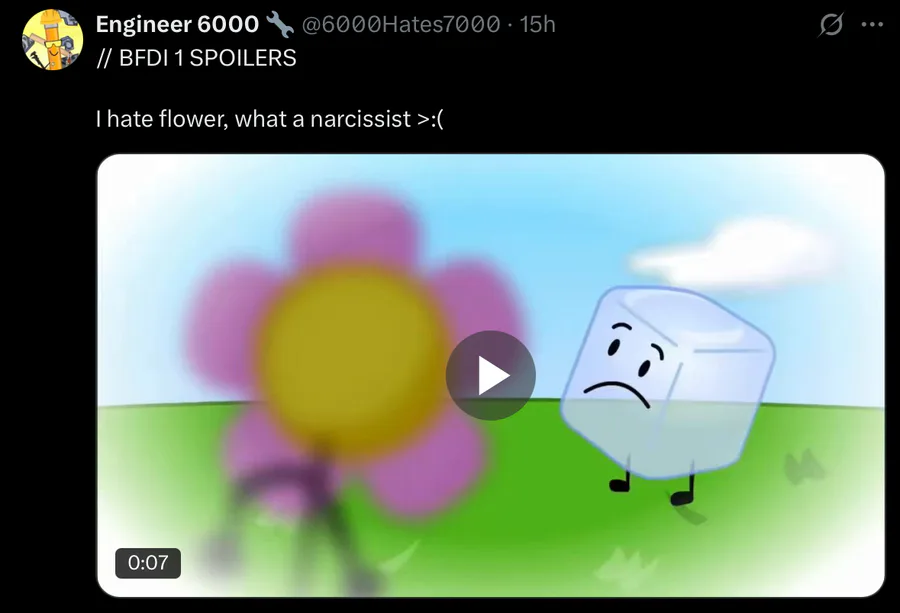Open the Engineer 6000 display name link
Screen dimensions: 900x613
[x=177, y=25]
